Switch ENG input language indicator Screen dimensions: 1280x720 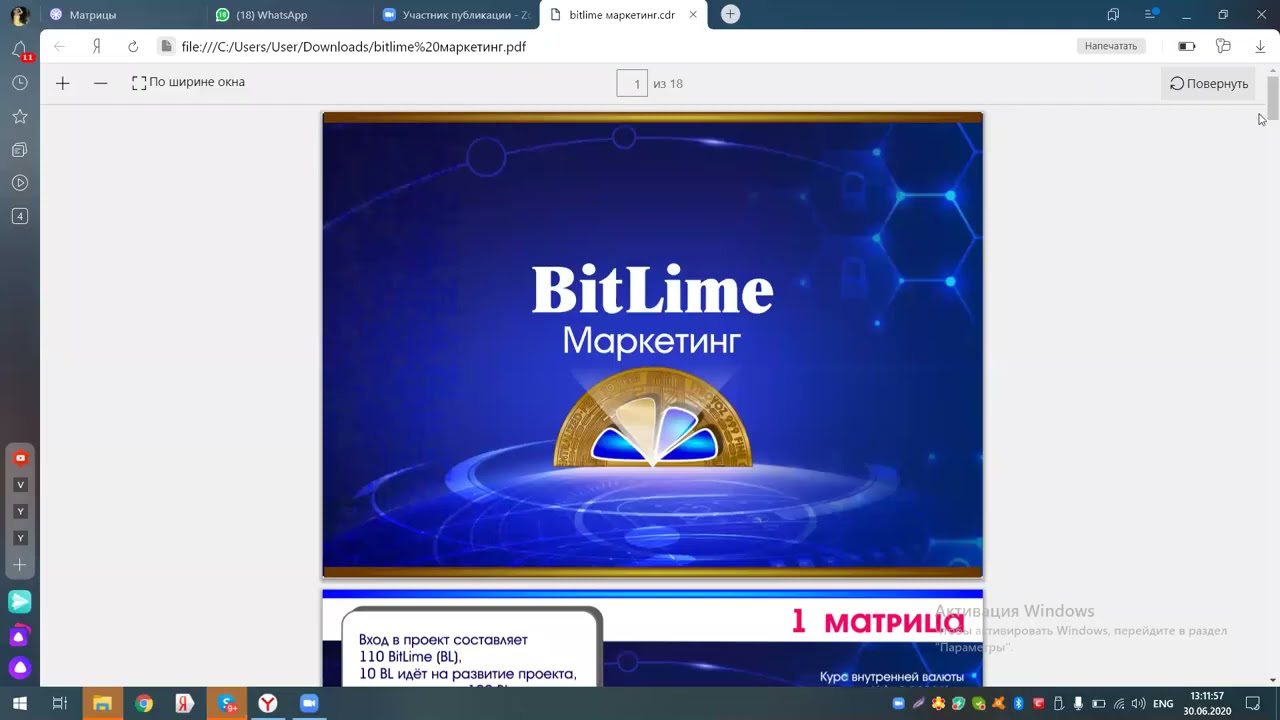pyautogui.click(x=1163, y=704)
